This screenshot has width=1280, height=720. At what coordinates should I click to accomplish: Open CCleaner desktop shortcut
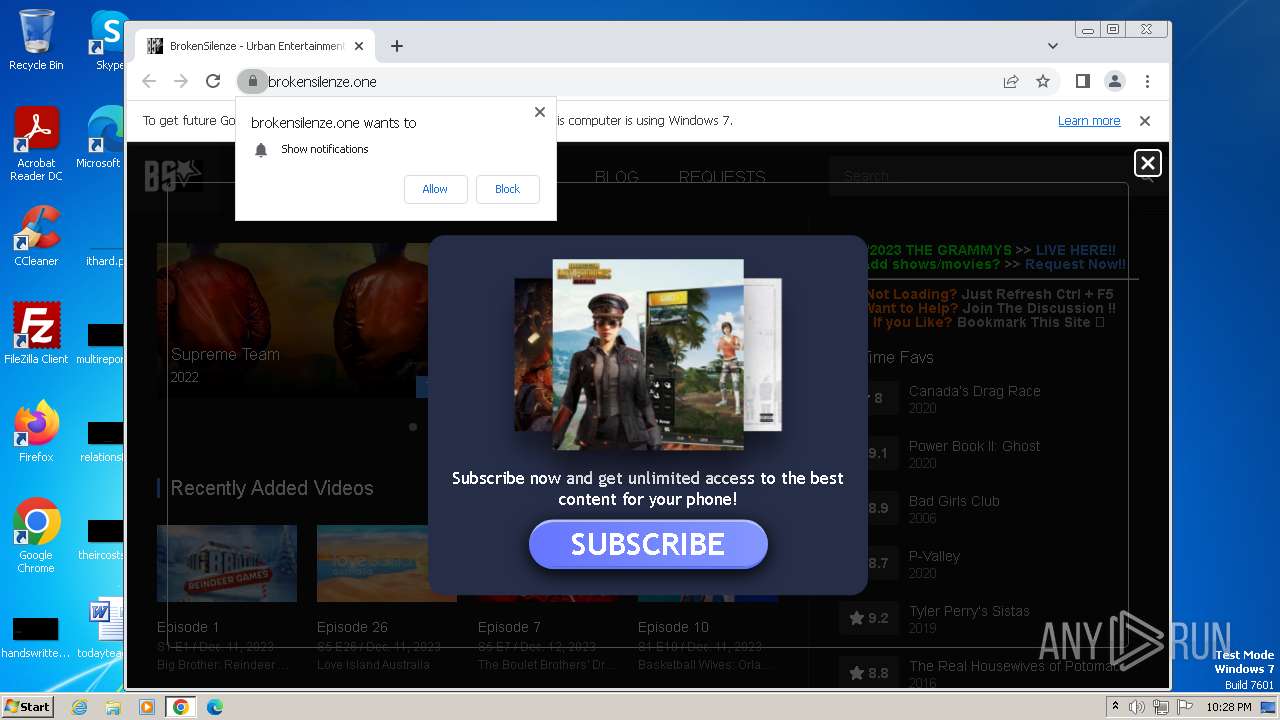point(36,237)
